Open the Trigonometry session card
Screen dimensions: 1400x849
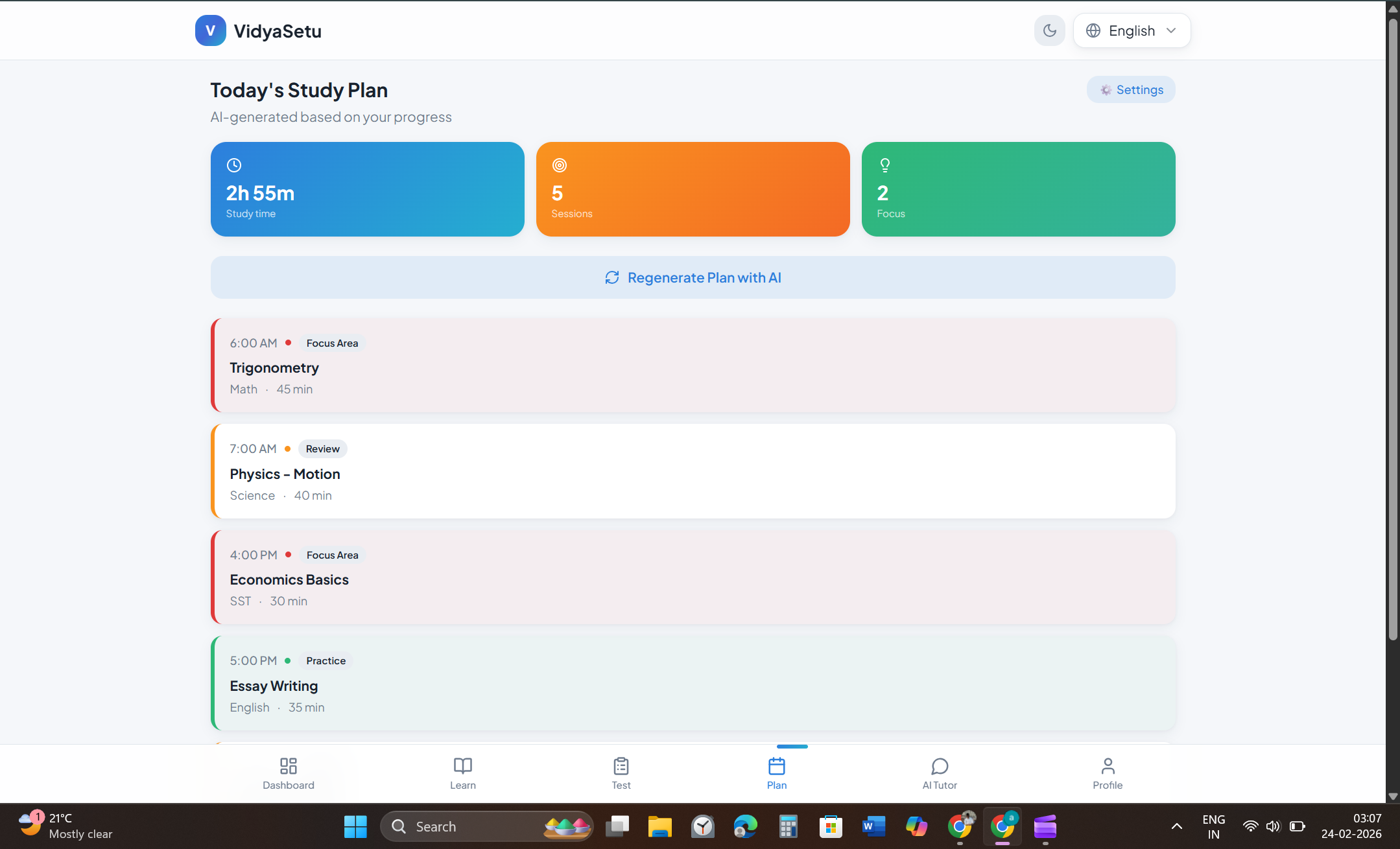[x=693, y=366]
